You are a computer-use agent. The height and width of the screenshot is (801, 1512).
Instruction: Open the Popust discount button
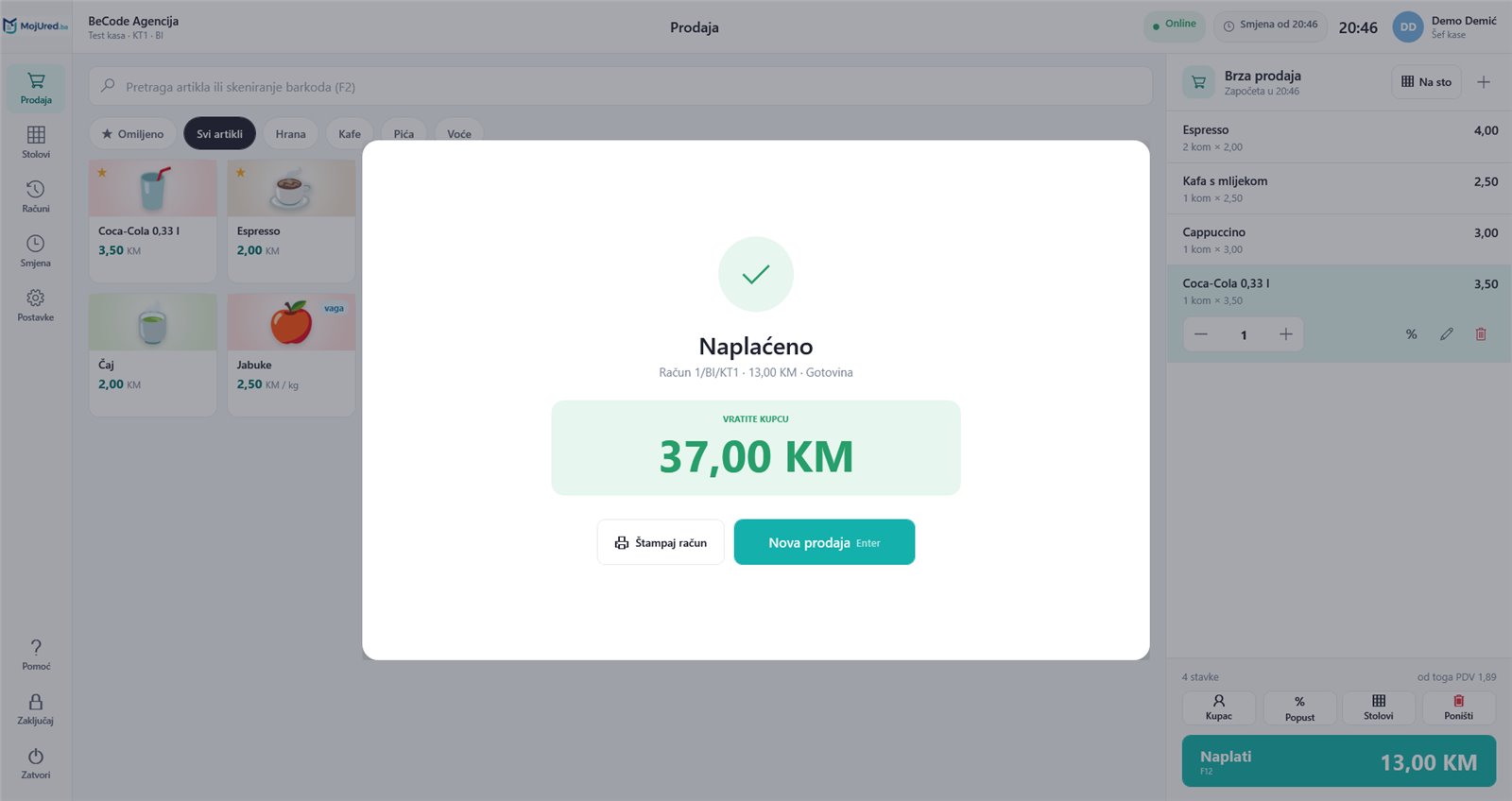tap(1300, 707)
